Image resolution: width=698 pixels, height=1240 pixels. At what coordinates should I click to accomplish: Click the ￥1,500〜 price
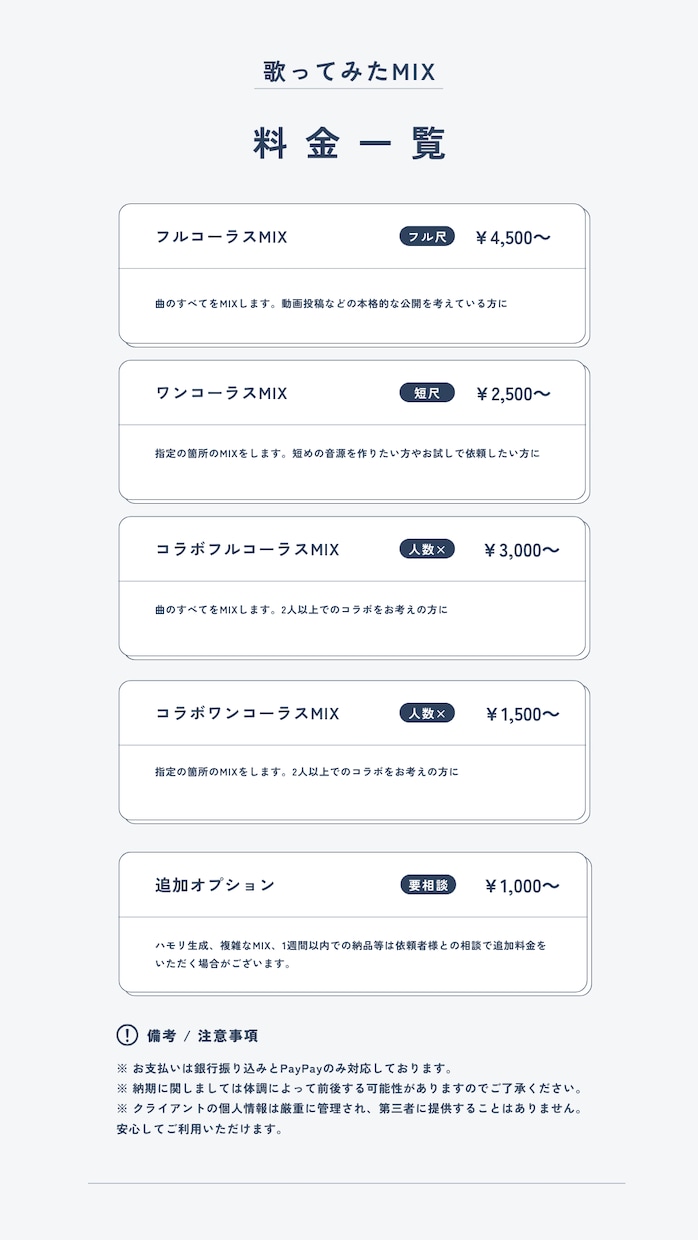(x=521, y=714)
